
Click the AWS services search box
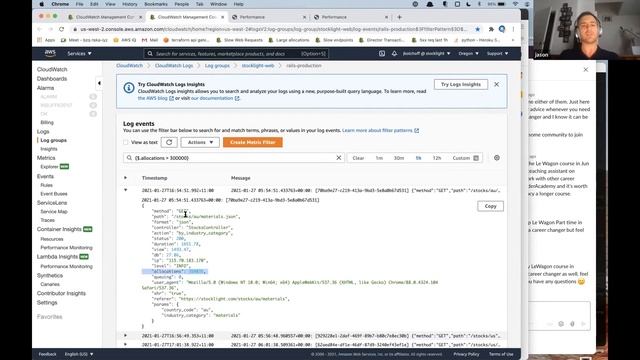pos(236,53)
